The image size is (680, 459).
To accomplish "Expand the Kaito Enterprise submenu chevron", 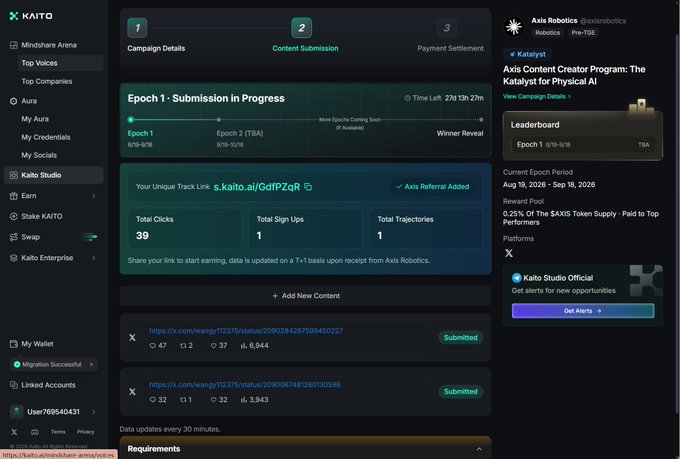I will [x=94, y=258].
